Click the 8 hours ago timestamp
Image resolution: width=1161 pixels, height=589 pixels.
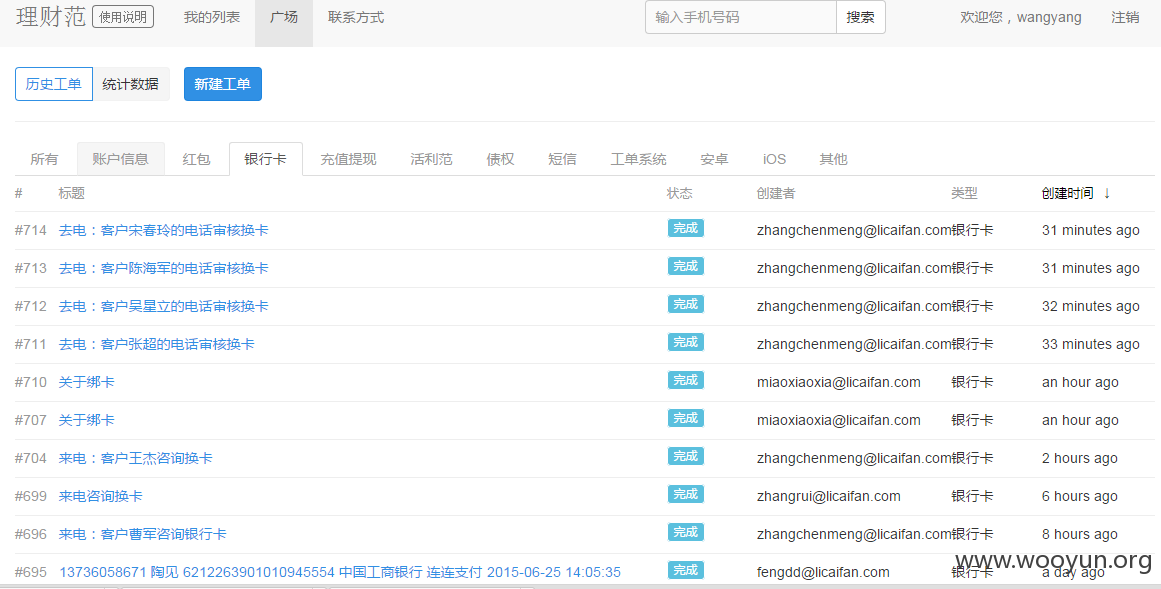click(x=1080, y=534)
